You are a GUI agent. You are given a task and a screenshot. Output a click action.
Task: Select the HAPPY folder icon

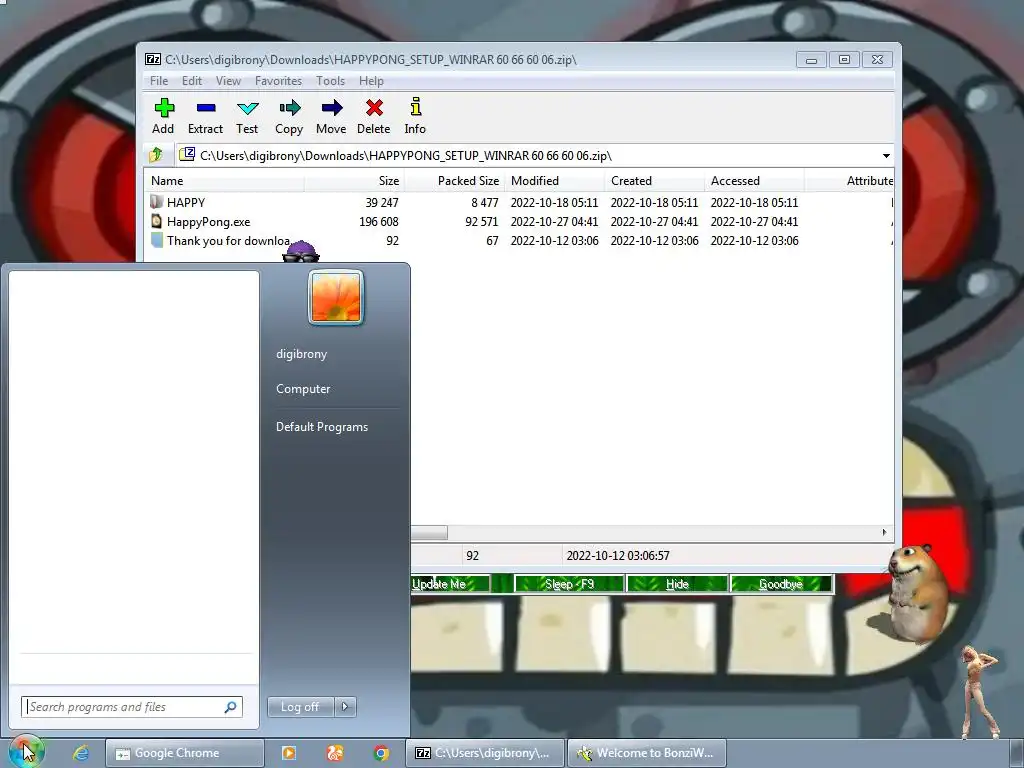tap(156, 202)
